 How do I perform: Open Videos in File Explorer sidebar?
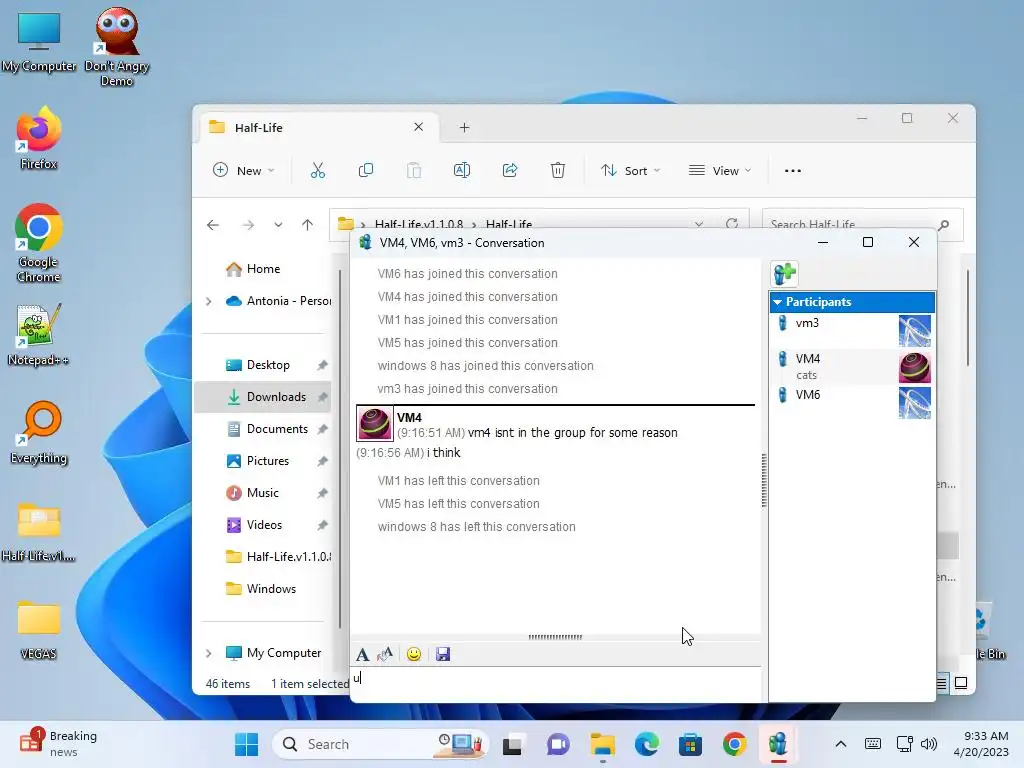pyautogui.click(x=264, y=524)
